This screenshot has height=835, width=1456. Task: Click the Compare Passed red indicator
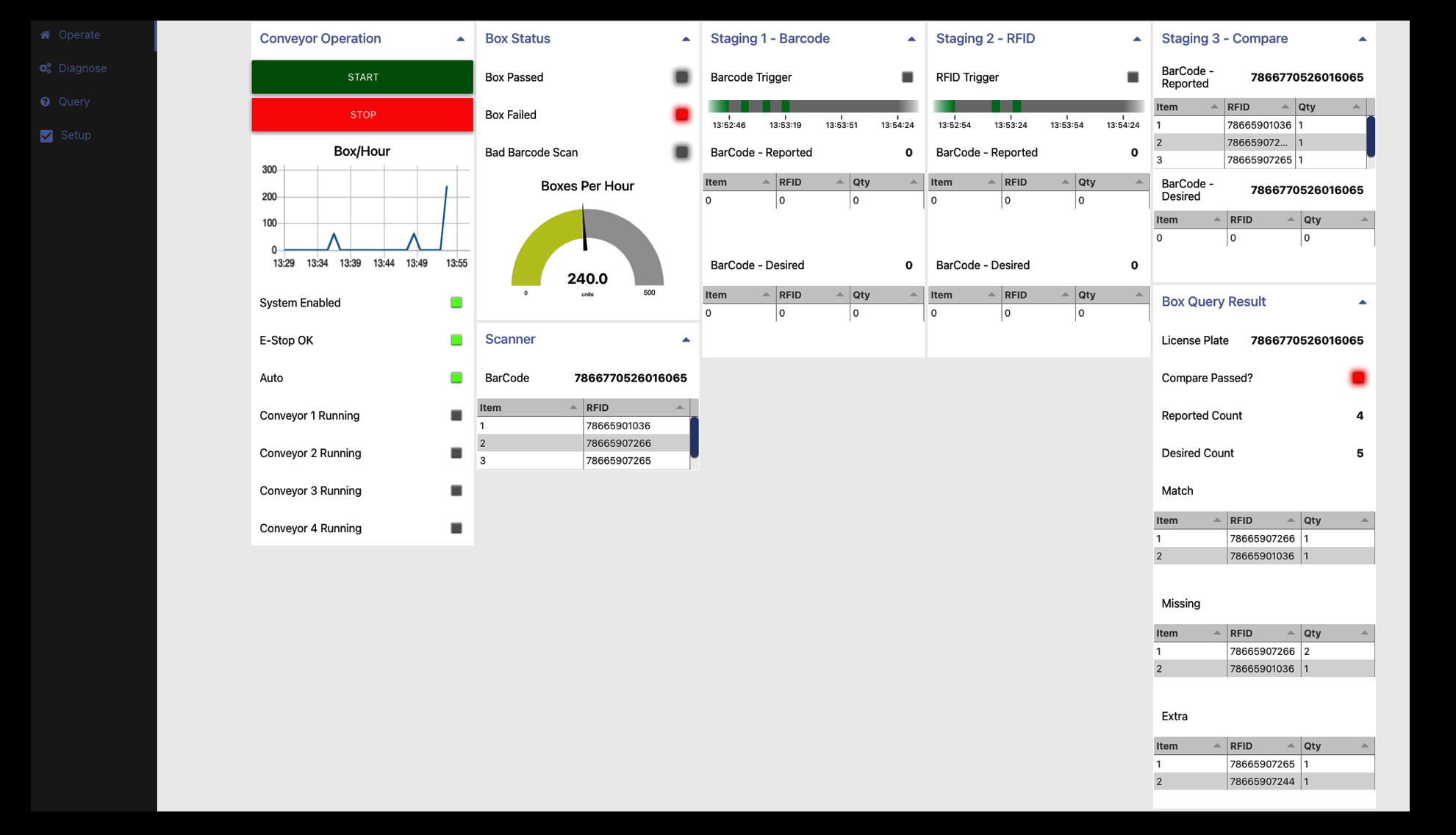(x=1358, y=377)
